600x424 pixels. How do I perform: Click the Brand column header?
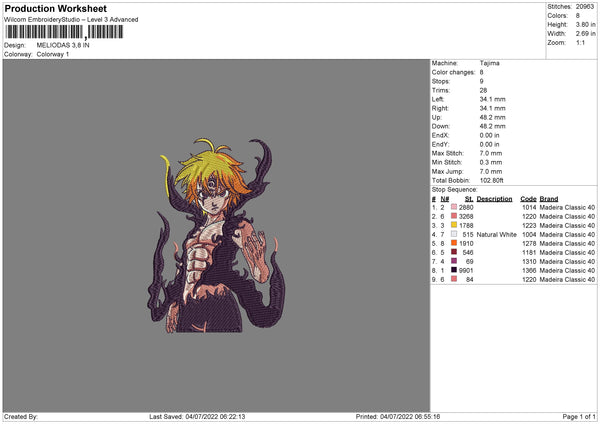(x=549, y=199)
